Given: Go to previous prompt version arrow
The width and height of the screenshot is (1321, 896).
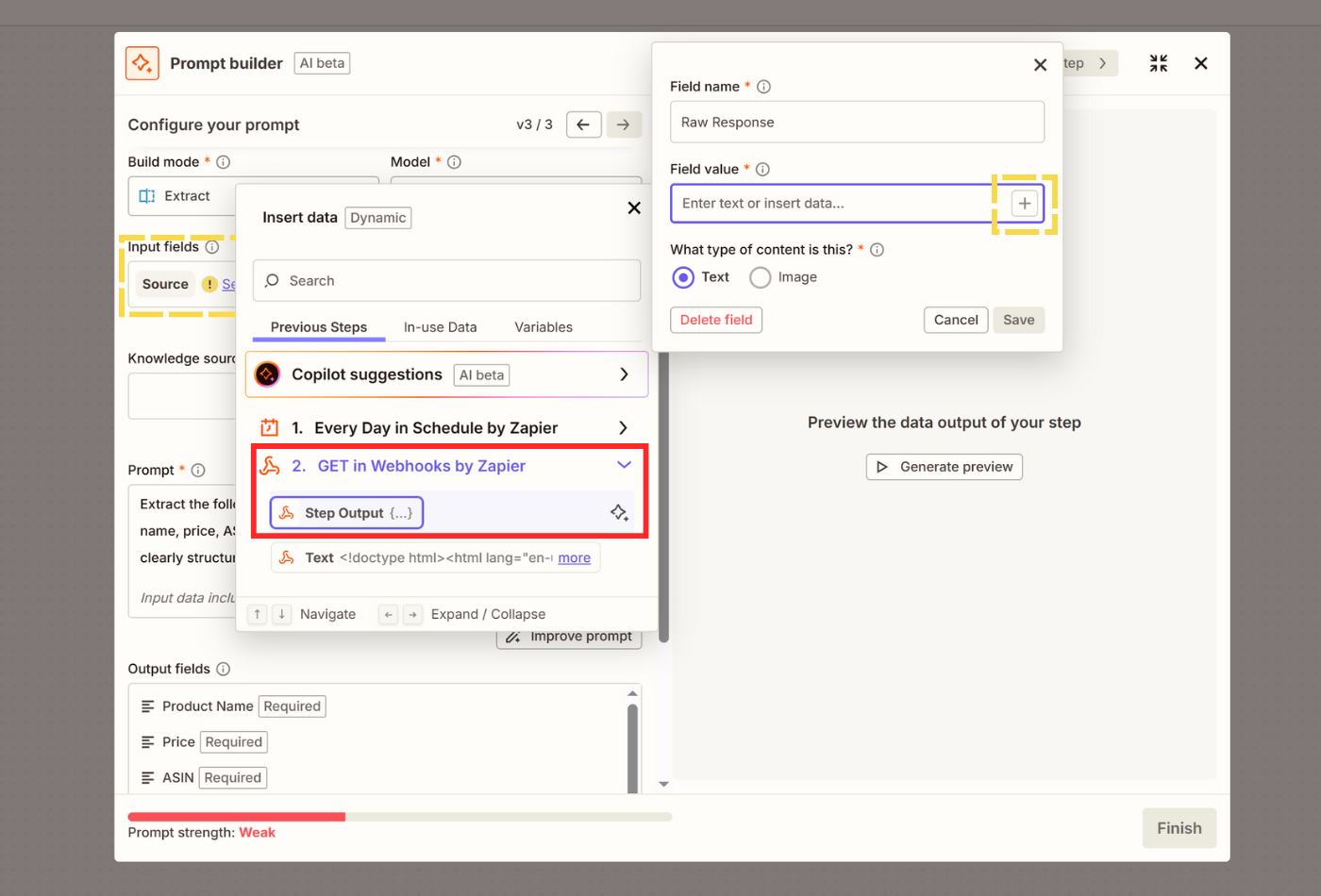Looking at the screenshot, I should click(x=583, y=124).
